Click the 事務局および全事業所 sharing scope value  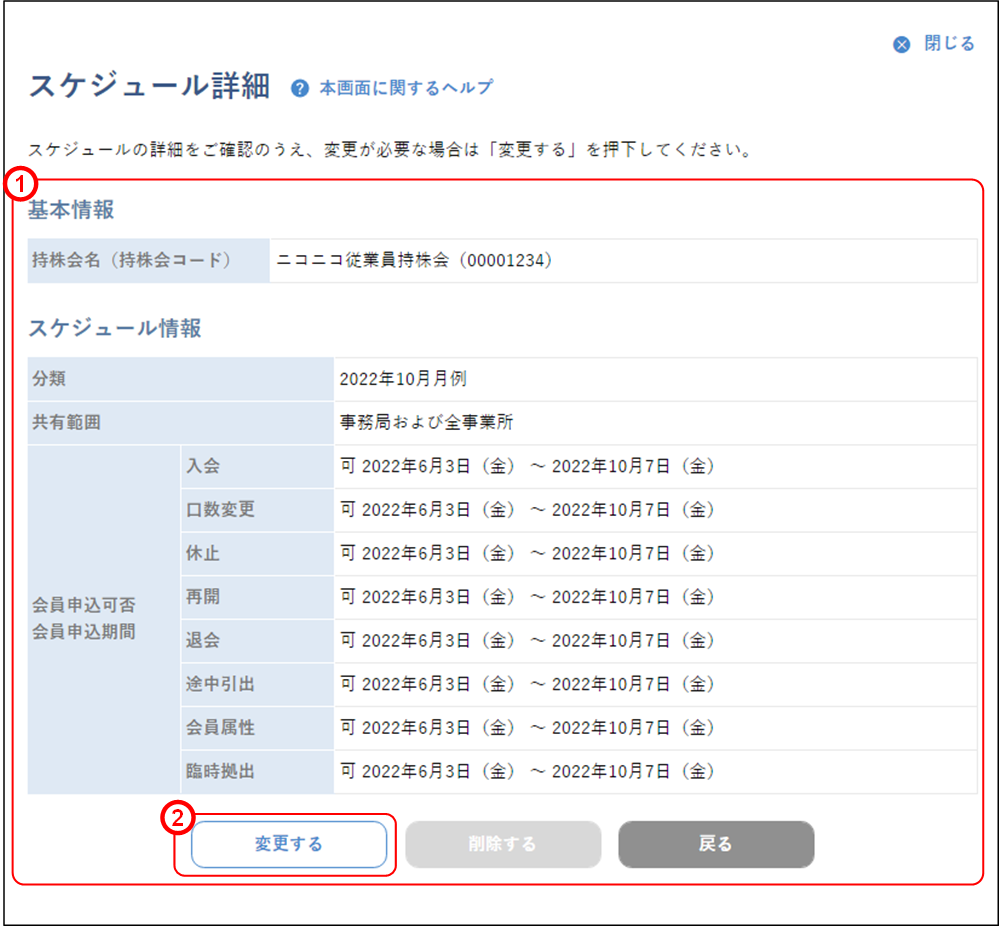[x=427, y=423]
